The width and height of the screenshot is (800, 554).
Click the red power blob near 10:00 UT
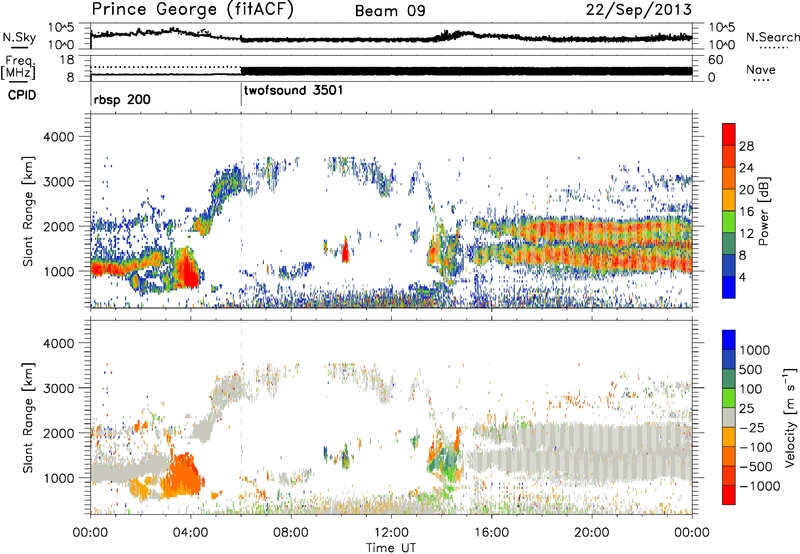click(x=345, y=251)
